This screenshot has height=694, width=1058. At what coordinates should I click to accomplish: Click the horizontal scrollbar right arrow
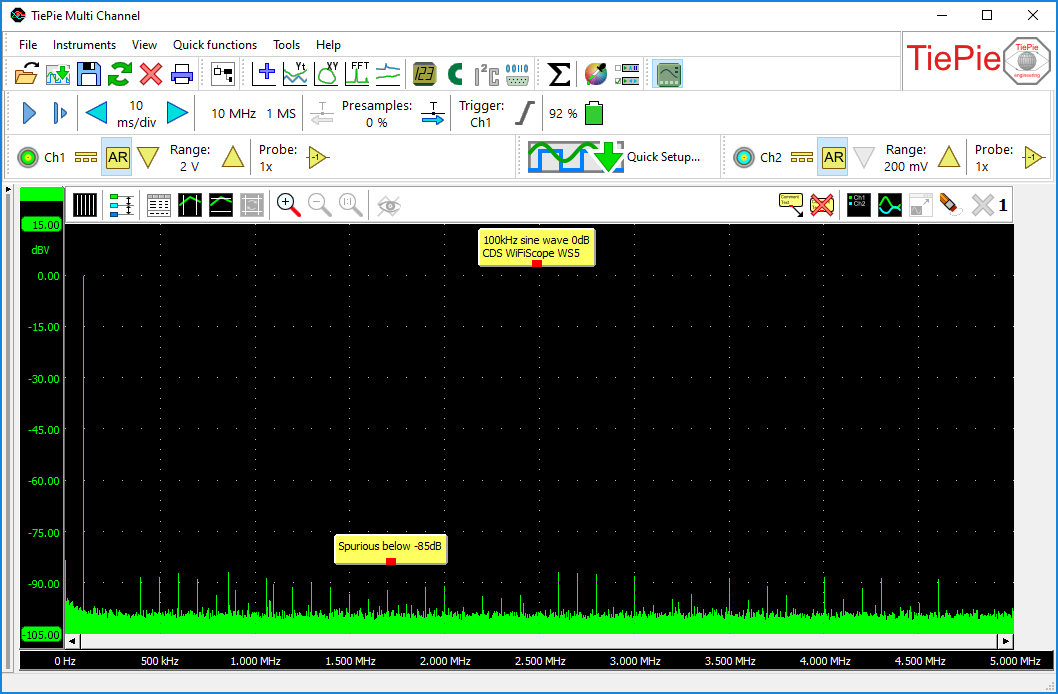click(1005, 641)
